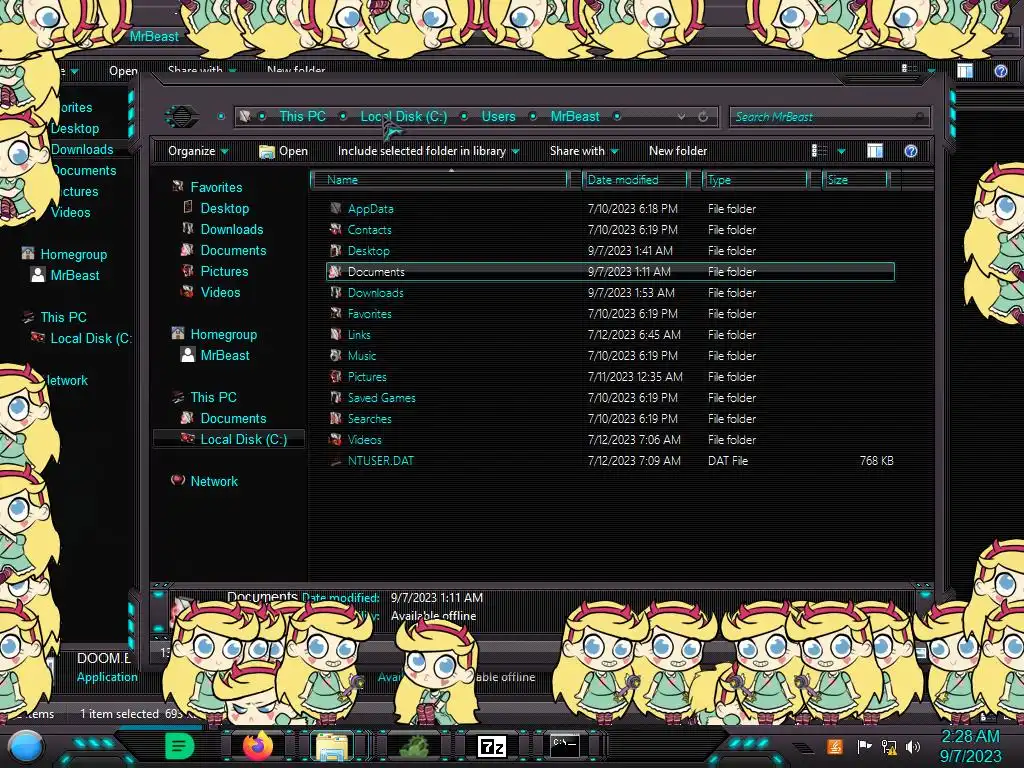Select the Saved Games folder icon
The height and width of the screenshot is (768, 1024).
[336, 398]
